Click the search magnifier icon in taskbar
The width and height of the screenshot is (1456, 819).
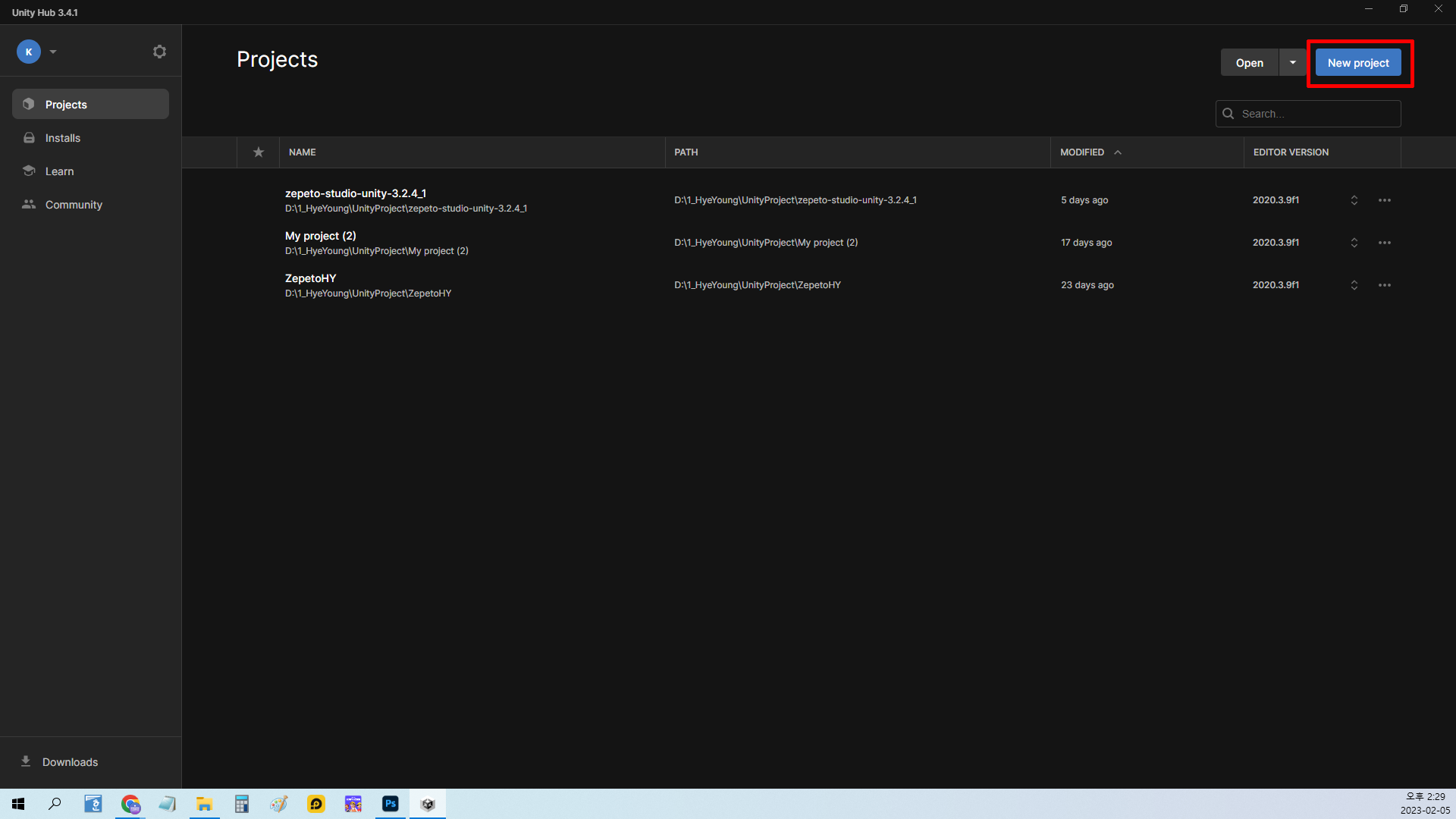point(55,804)
